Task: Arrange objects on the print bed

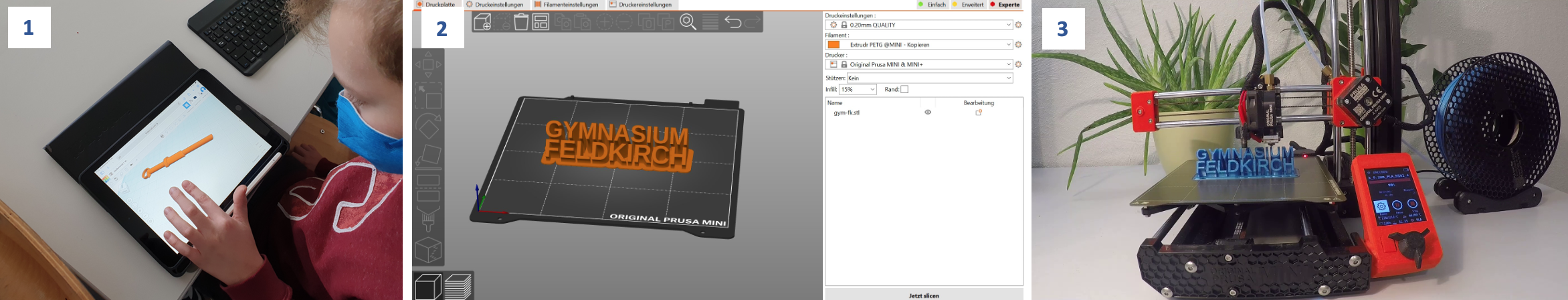Action: 541,22
